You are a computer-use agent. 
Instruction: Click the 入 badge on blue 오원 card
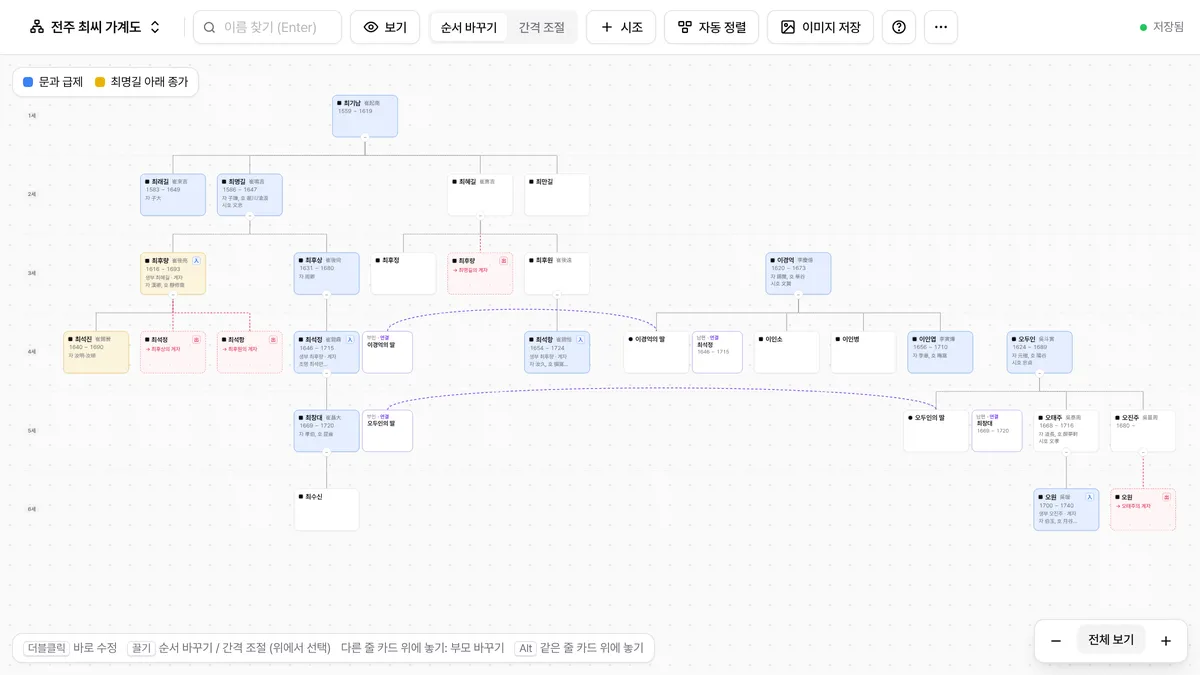pos(1089,497)
